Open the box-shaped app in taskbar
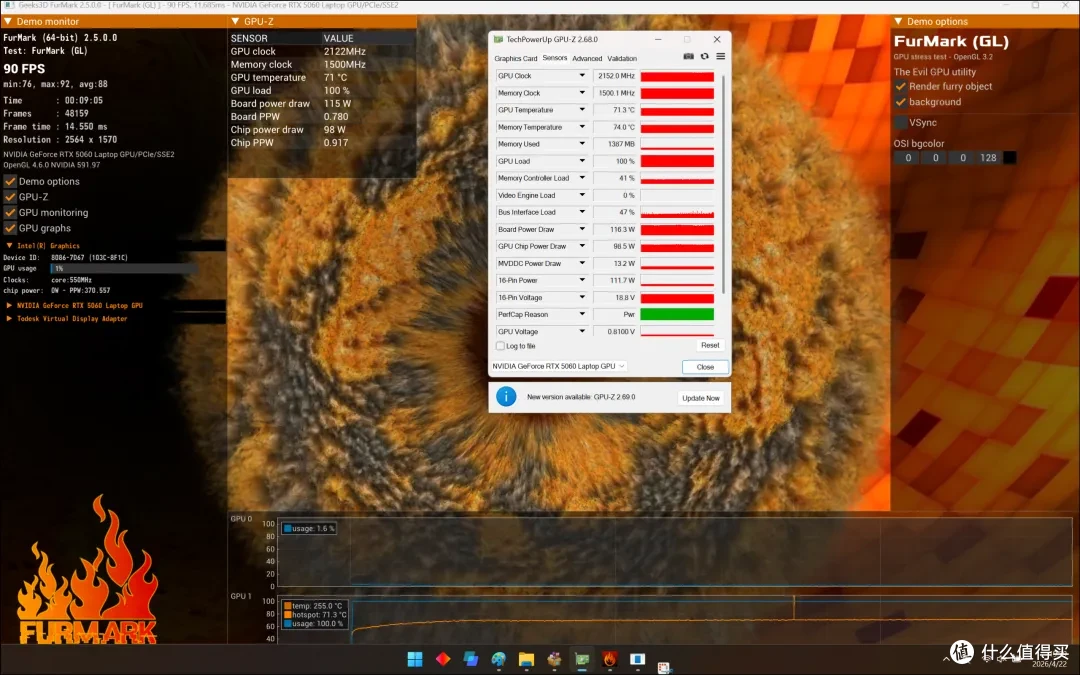Image resolution: width=1080 pixels, height=675 pixels. [x=554, y=659]
